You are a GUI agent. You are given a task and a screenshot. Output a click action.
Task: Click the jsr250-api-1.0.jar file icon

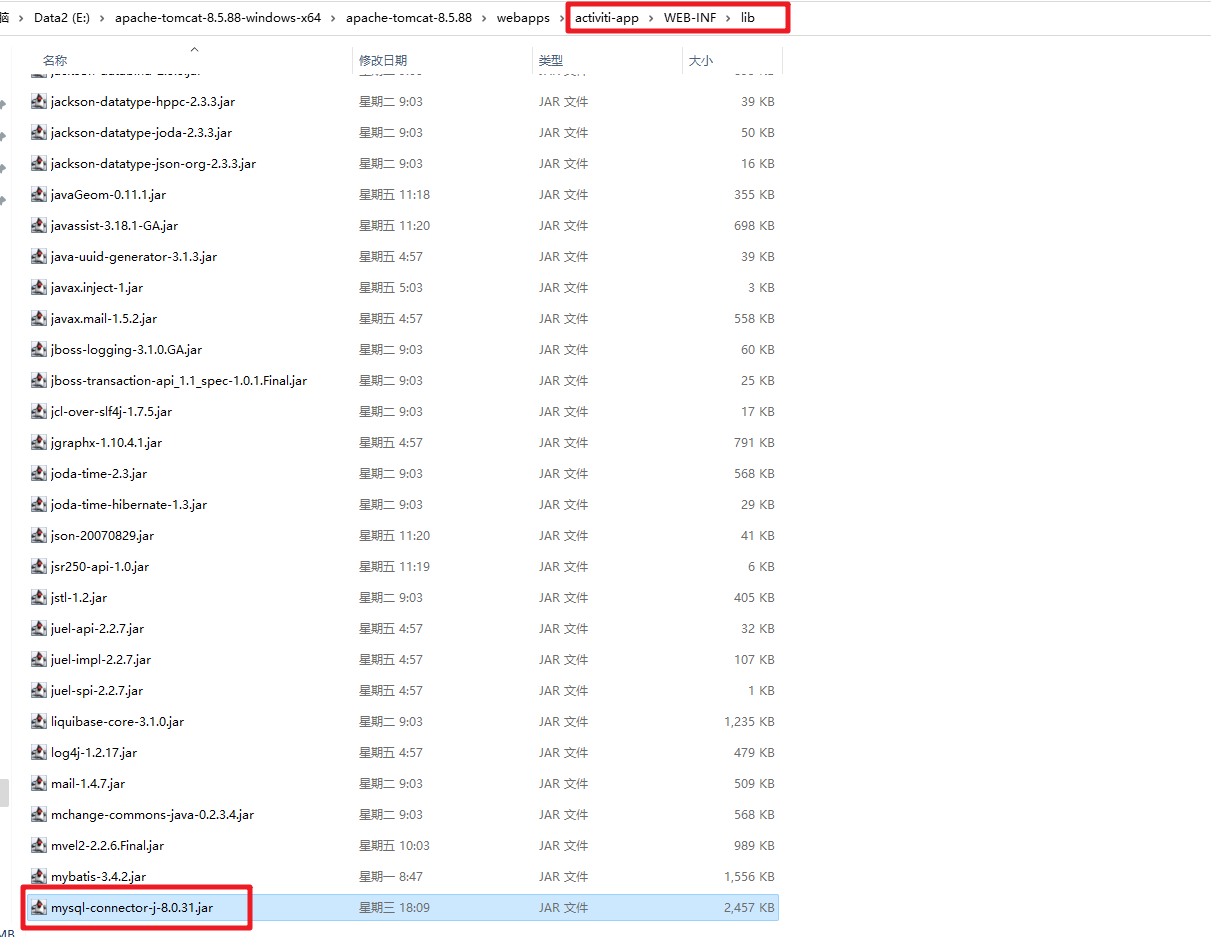point(39,567)
